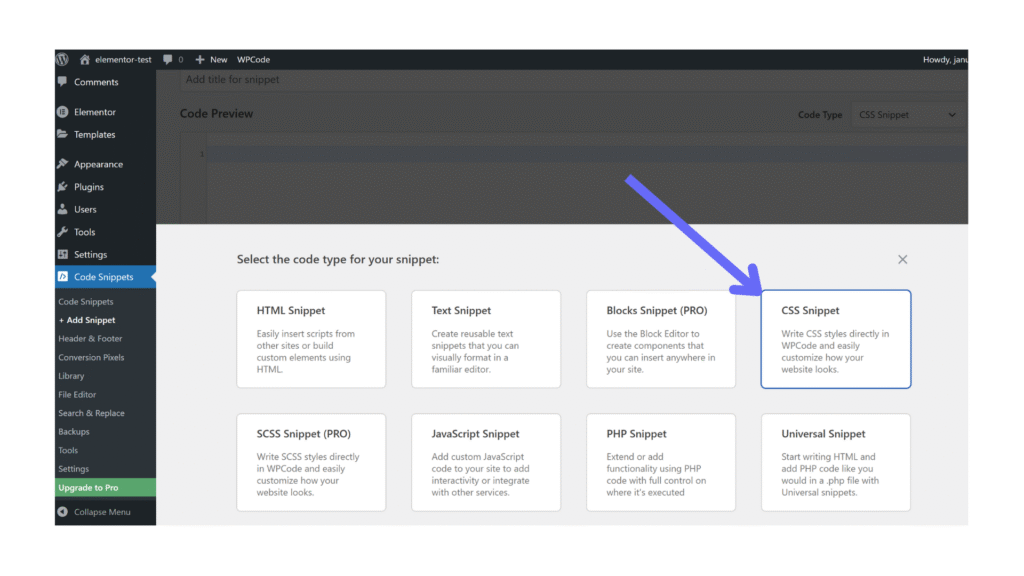Click the Users person icon

(x=63, y=209)
